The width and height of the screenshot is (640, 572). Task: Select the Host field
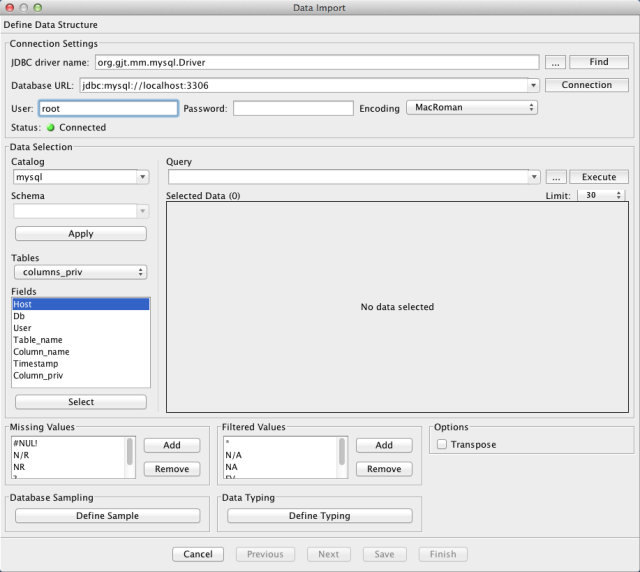tap(81, 304)
